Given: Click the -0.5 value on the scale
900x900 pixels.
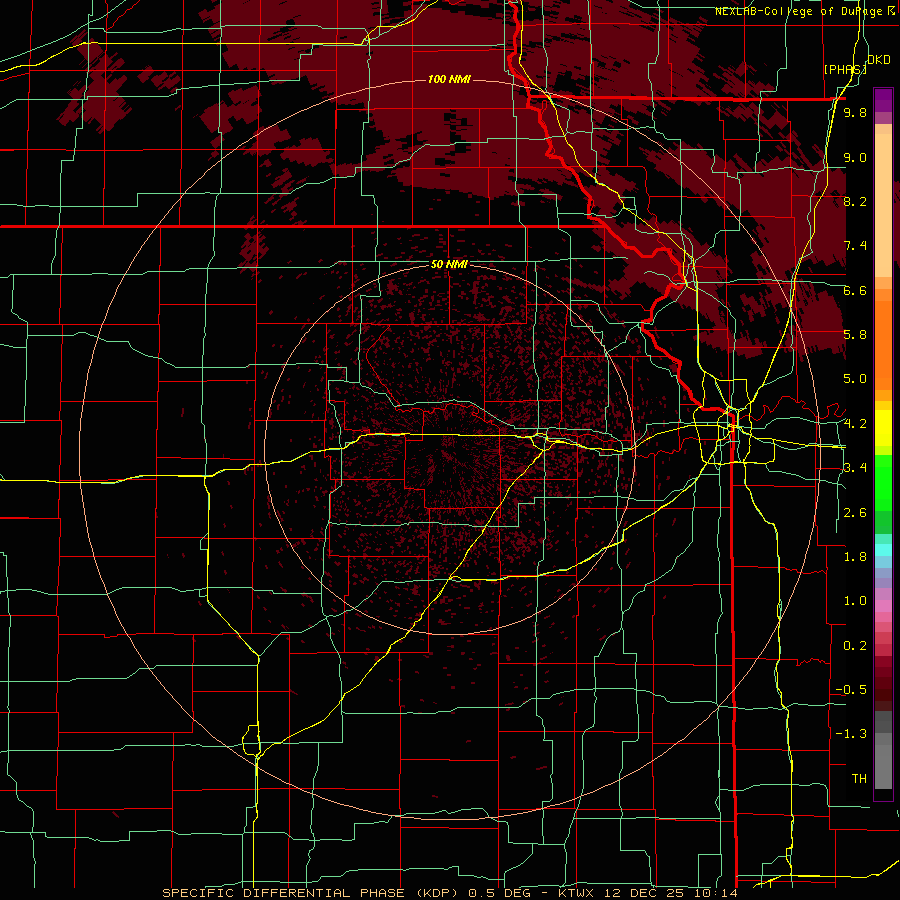Looking at the screenshot, I should (x=851, y=690).
